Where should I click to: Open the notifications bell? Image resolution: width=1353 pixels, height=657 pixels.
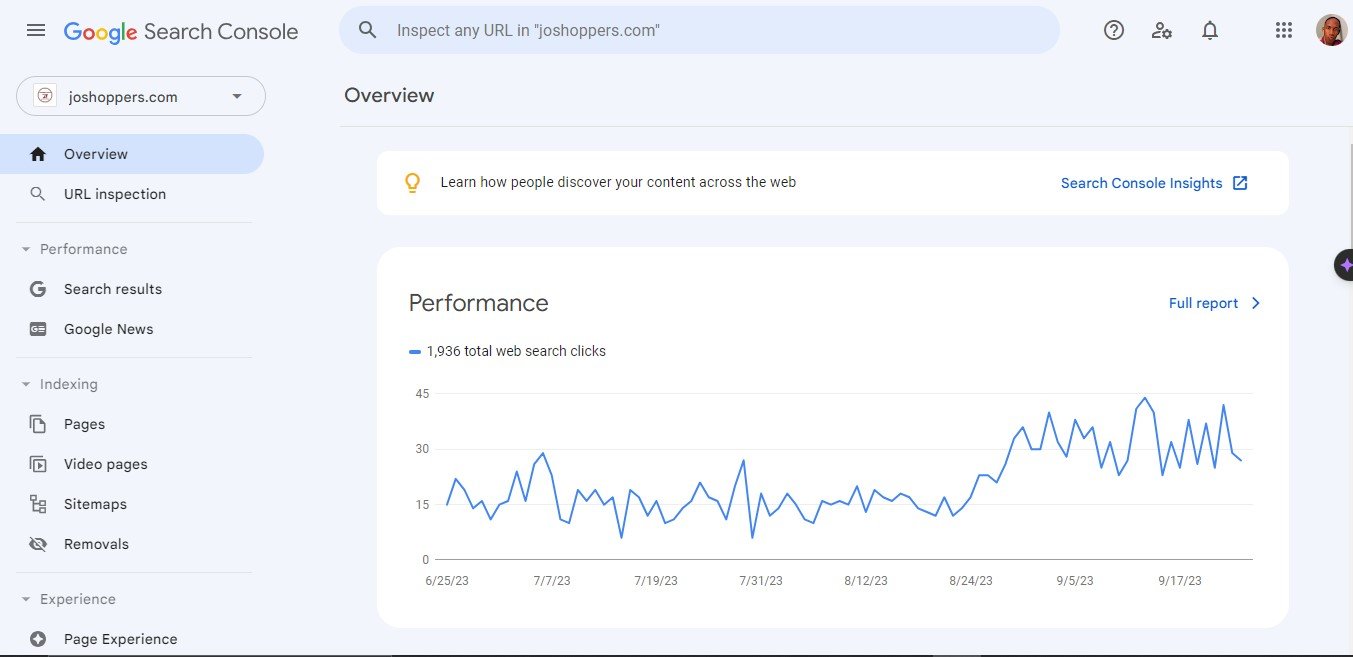point(1210,30)
